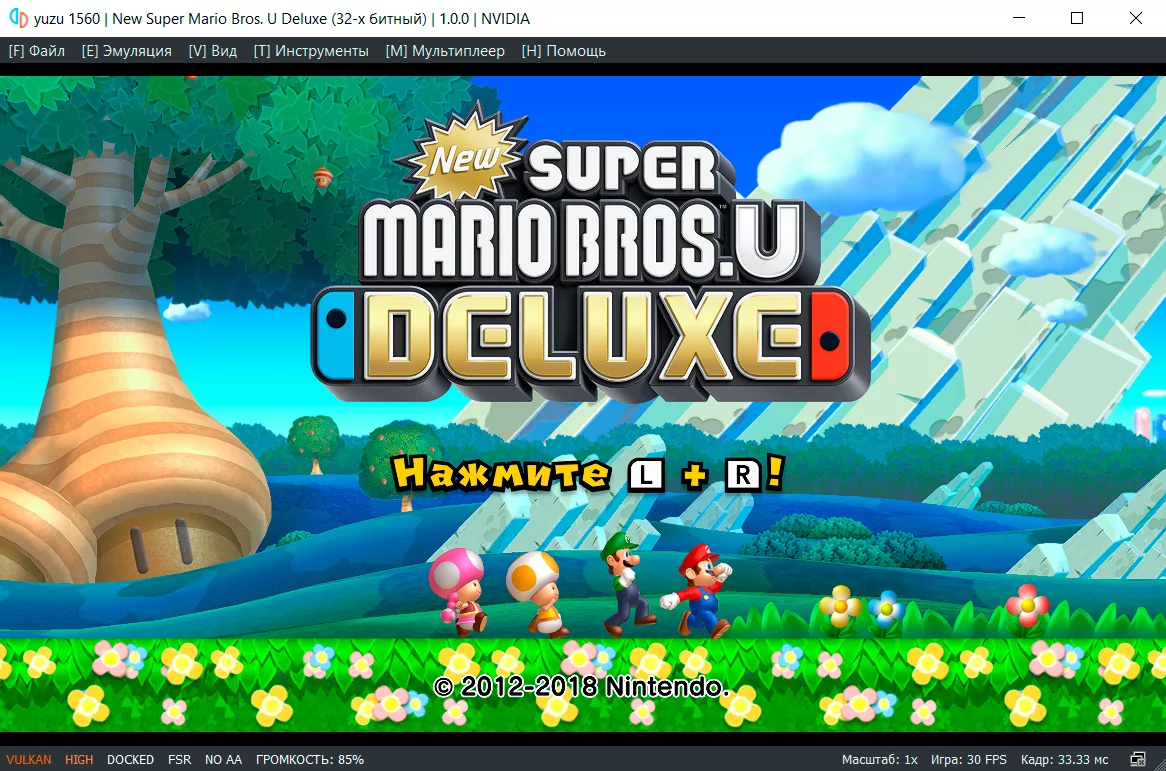Toggle the HIGH GPU accuracy button
Viewport: 1166px width, 771px height.
(79, 759)
